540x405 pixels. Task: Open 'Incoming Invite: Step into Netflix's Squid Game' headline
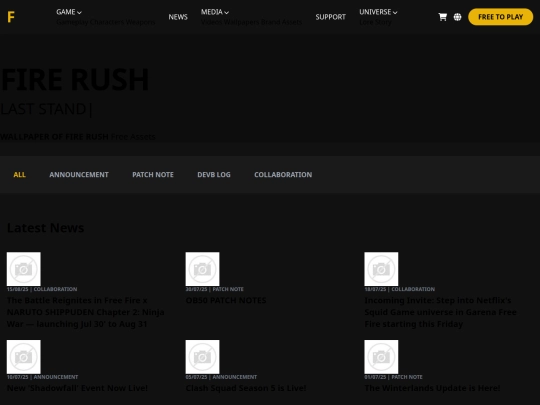click(x=440, y=312)
